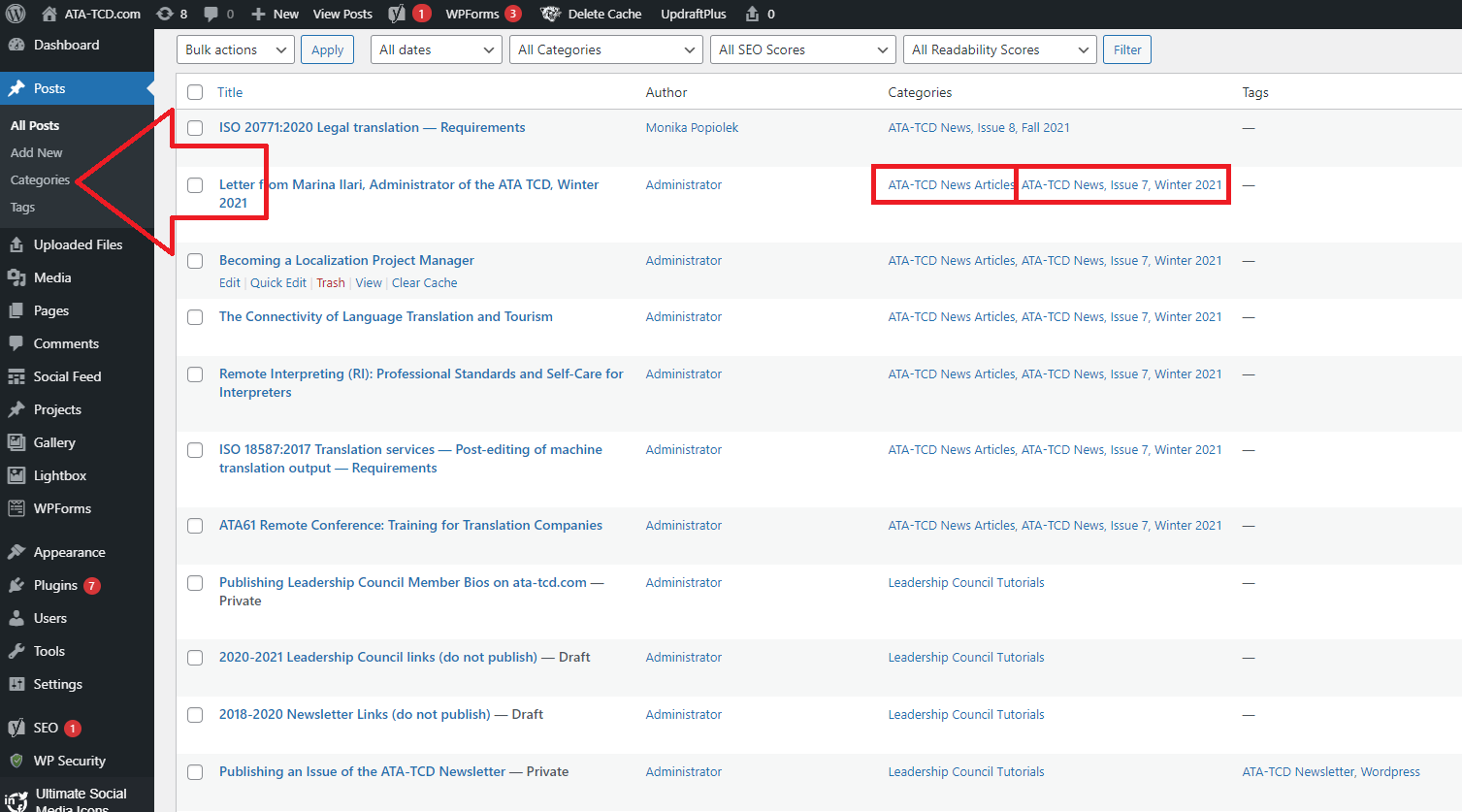Tick checkbox for ATA61 Remote Conference post
The height and width of the screenshot is (812, 1462).
click(x=195, y=526)
